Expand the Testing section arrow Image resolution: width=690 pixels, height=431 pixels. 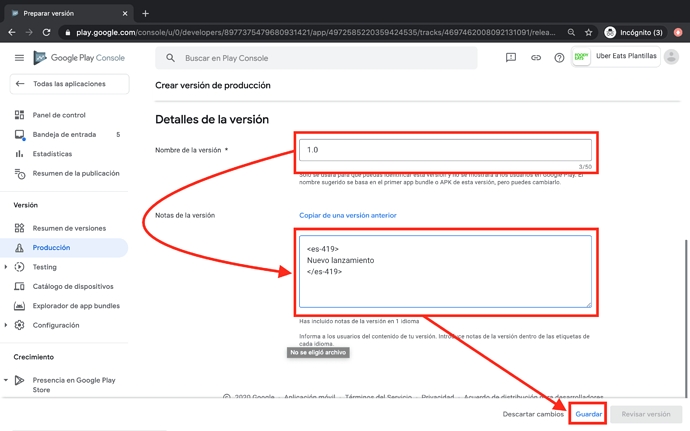click(6, 267)
